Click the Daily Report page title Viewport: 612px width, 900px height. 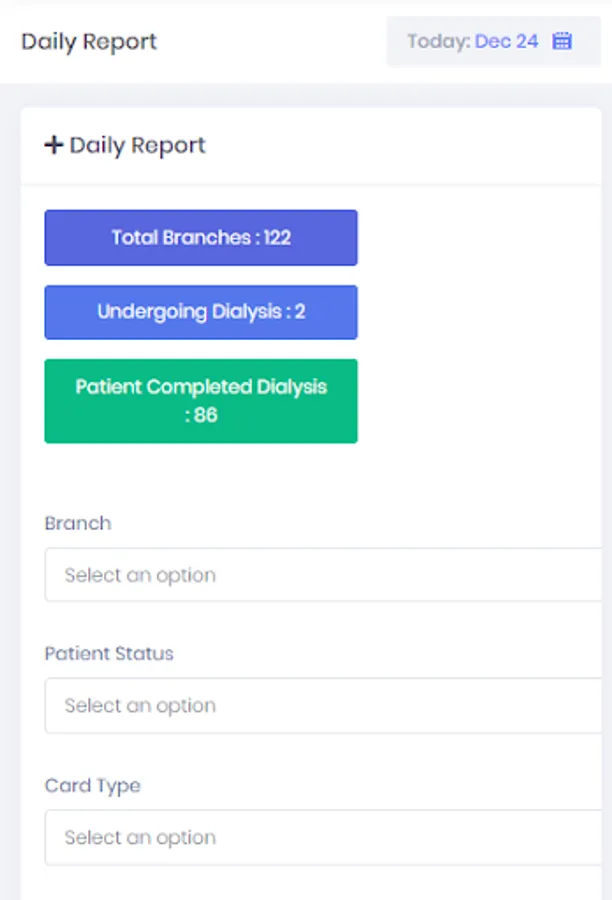pyautogui.click(x=89, y=42)
